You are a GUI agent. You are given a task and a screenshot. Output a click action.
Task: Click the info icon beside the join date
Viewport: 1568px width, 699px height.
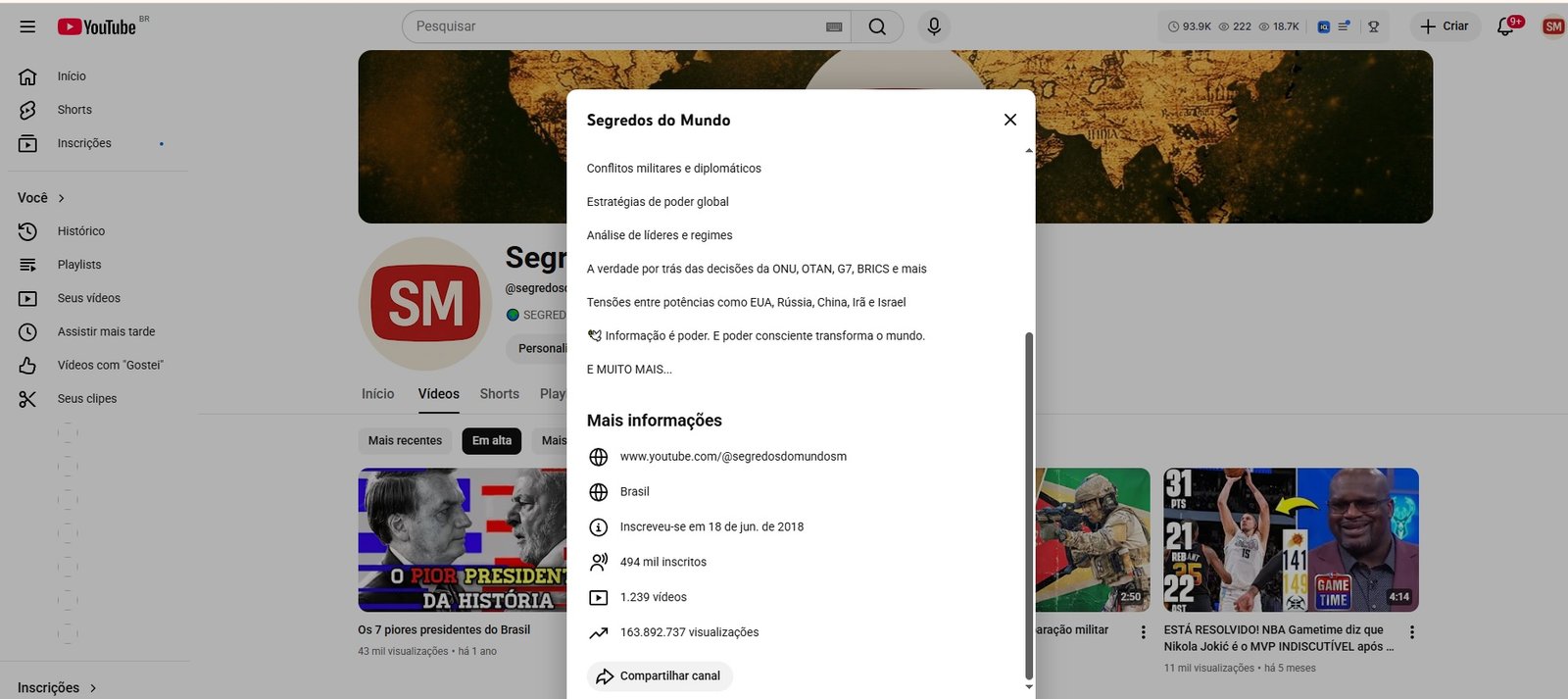pyautogui.click(x=599, y=527)
